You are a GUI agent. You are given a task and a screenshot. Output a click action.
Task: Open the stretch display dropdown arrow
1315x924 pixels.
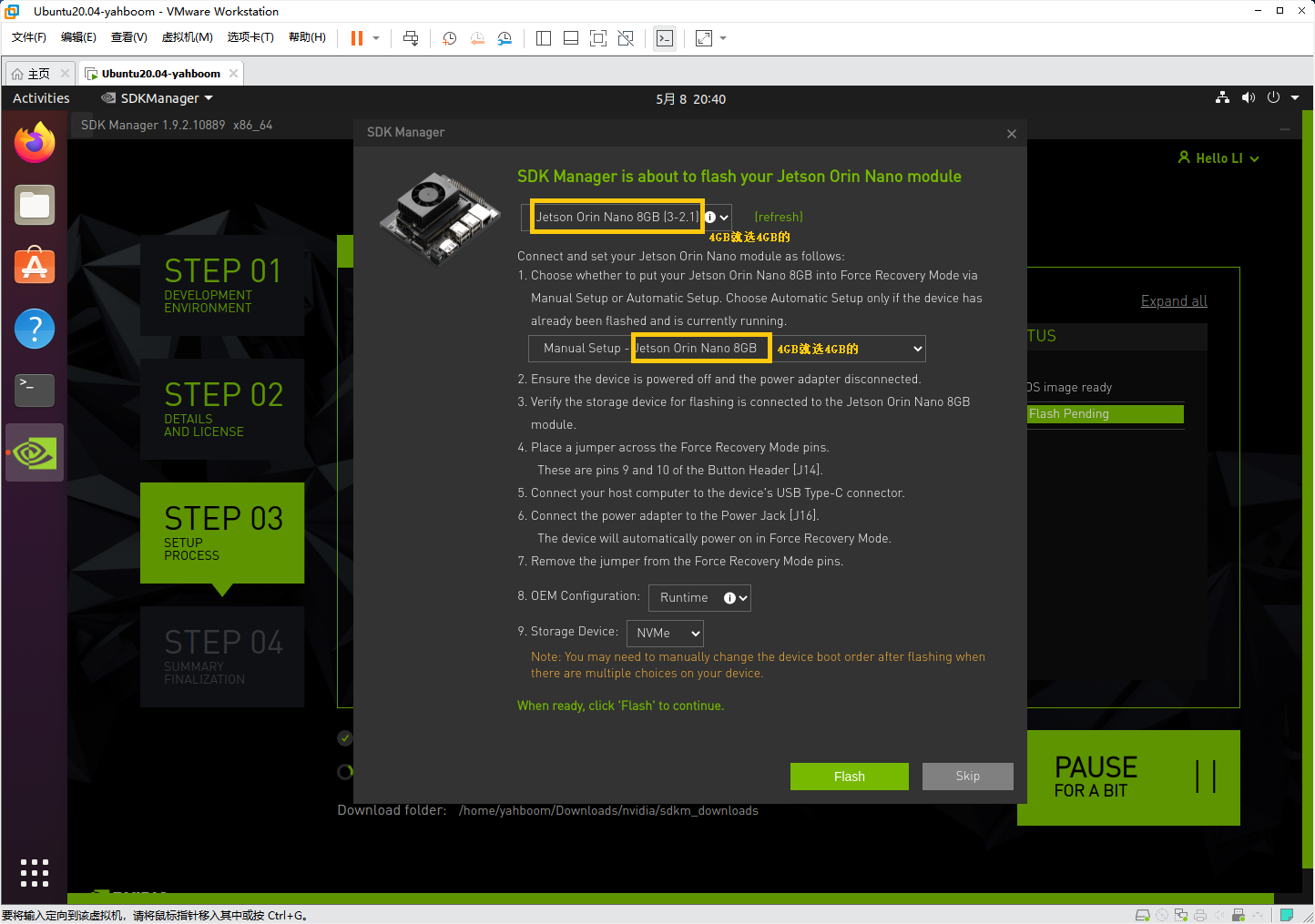[723, 38]
